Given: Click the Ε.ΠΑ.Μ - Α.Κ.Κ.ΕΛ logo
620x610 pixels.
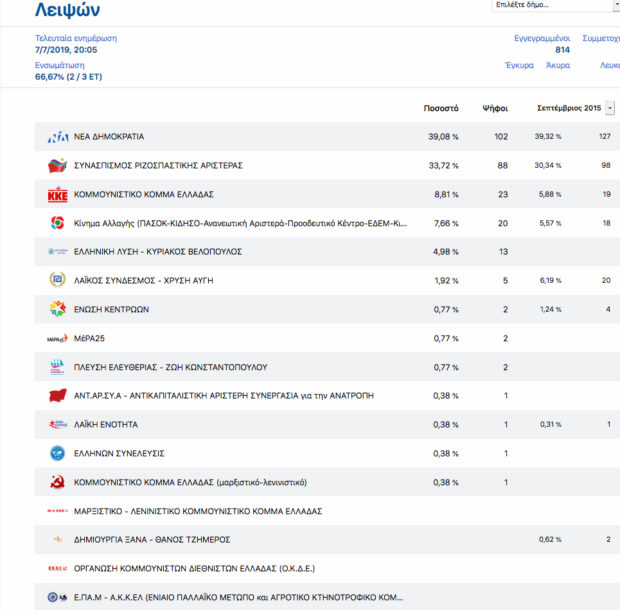Looking at the screenshot, I should pyautogui.click(x=57, y=597).
